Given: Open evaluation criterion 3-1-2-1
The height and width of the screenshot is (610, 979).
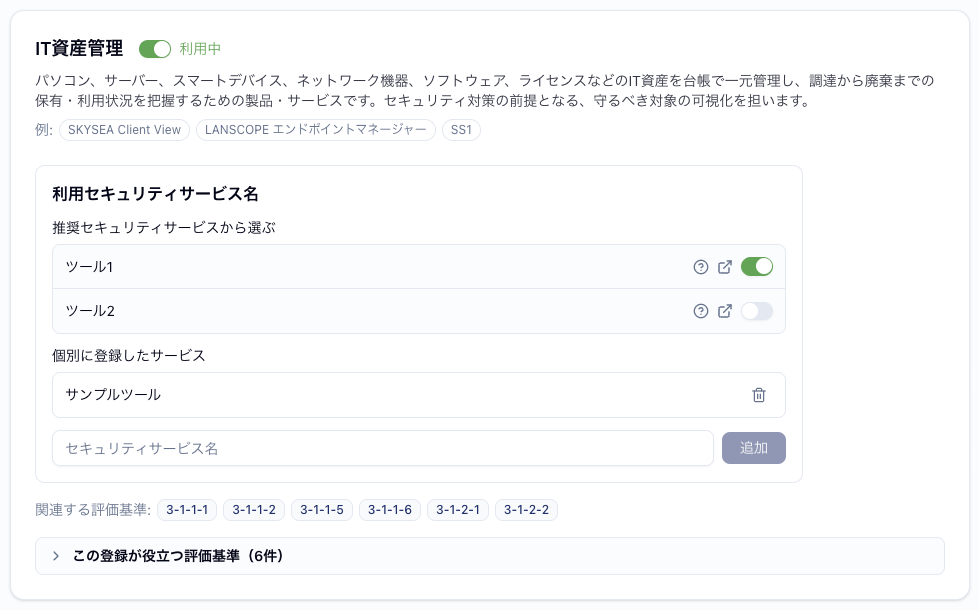Looking at the screenshot, I should (x=458, y=509).
